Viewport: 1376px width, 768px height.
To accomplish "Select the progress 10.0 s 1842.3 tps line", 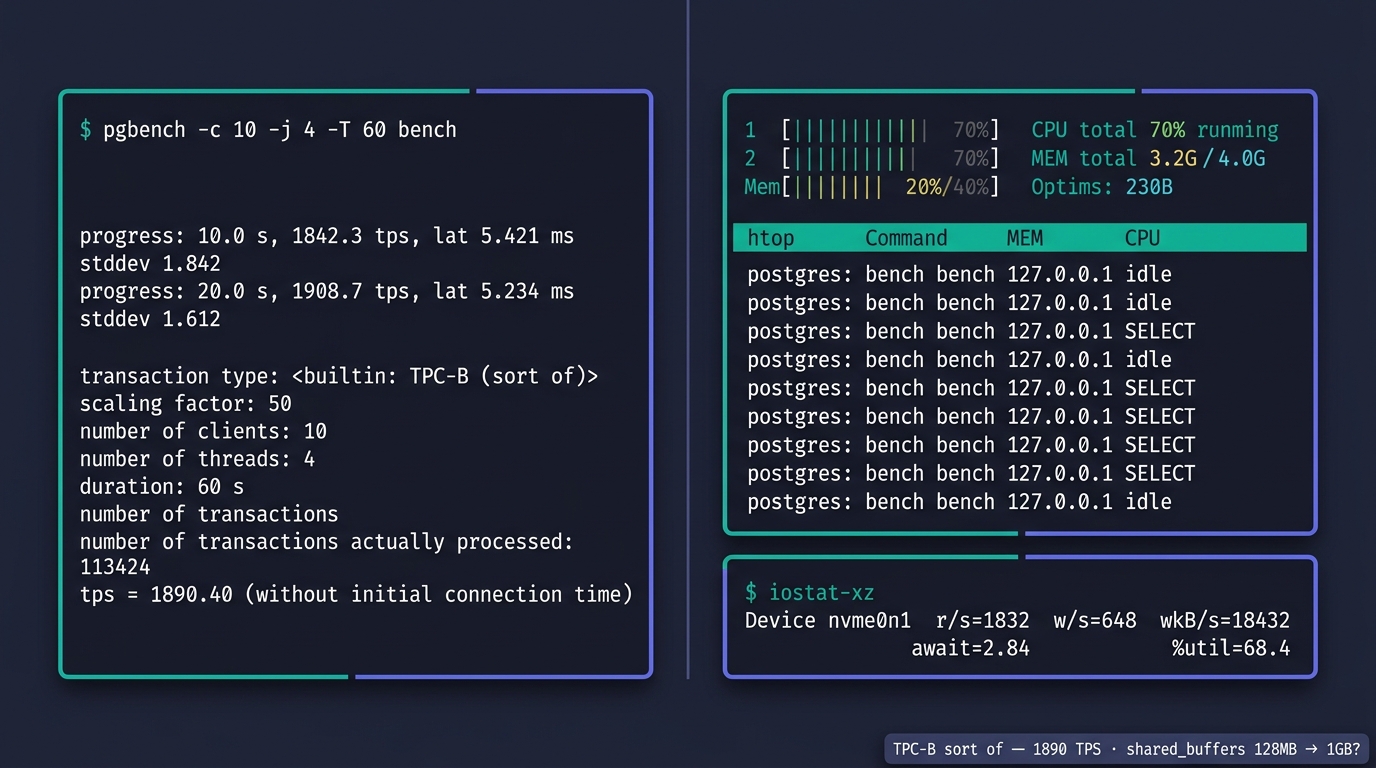I will (327, 237).
